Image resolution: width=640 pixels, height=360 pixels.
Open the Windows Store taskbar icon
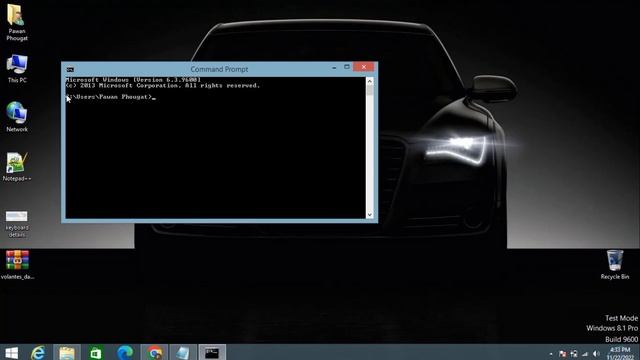click(96, 353)
